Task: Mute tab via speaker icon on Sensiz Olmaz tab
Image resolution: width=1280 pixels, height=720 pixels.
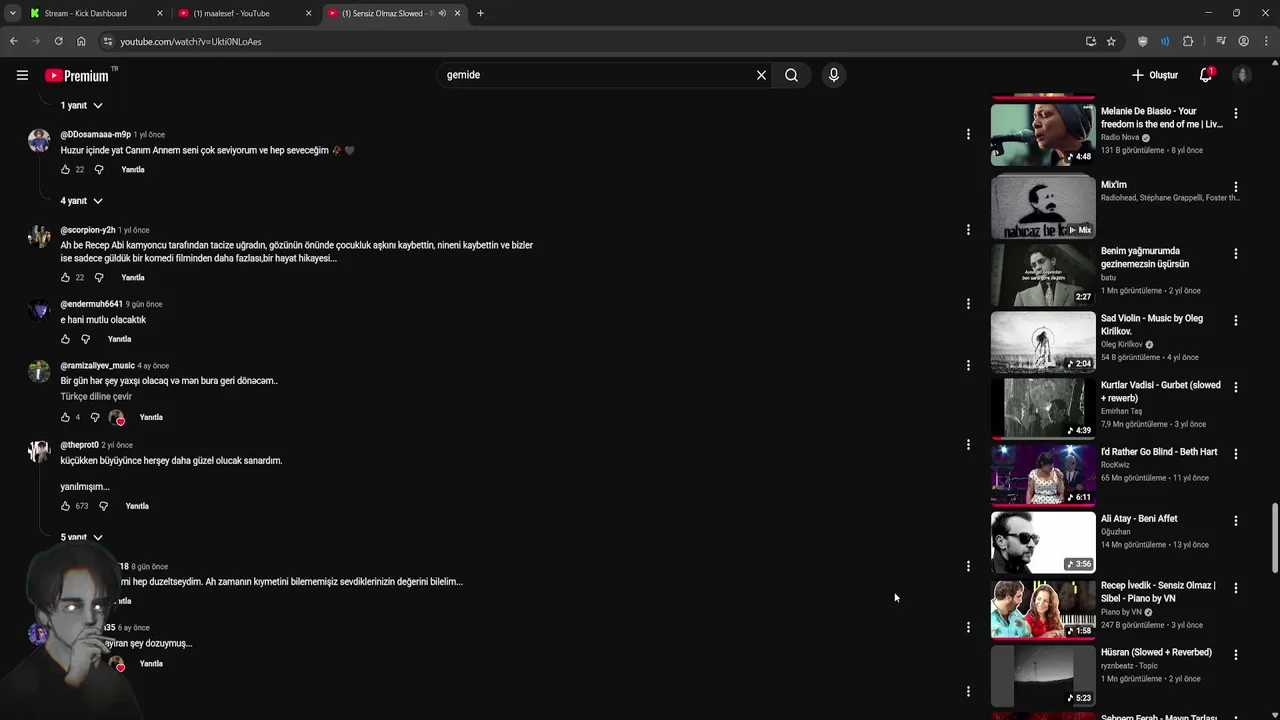Action: pyautogui.click(x=442, y=13)
